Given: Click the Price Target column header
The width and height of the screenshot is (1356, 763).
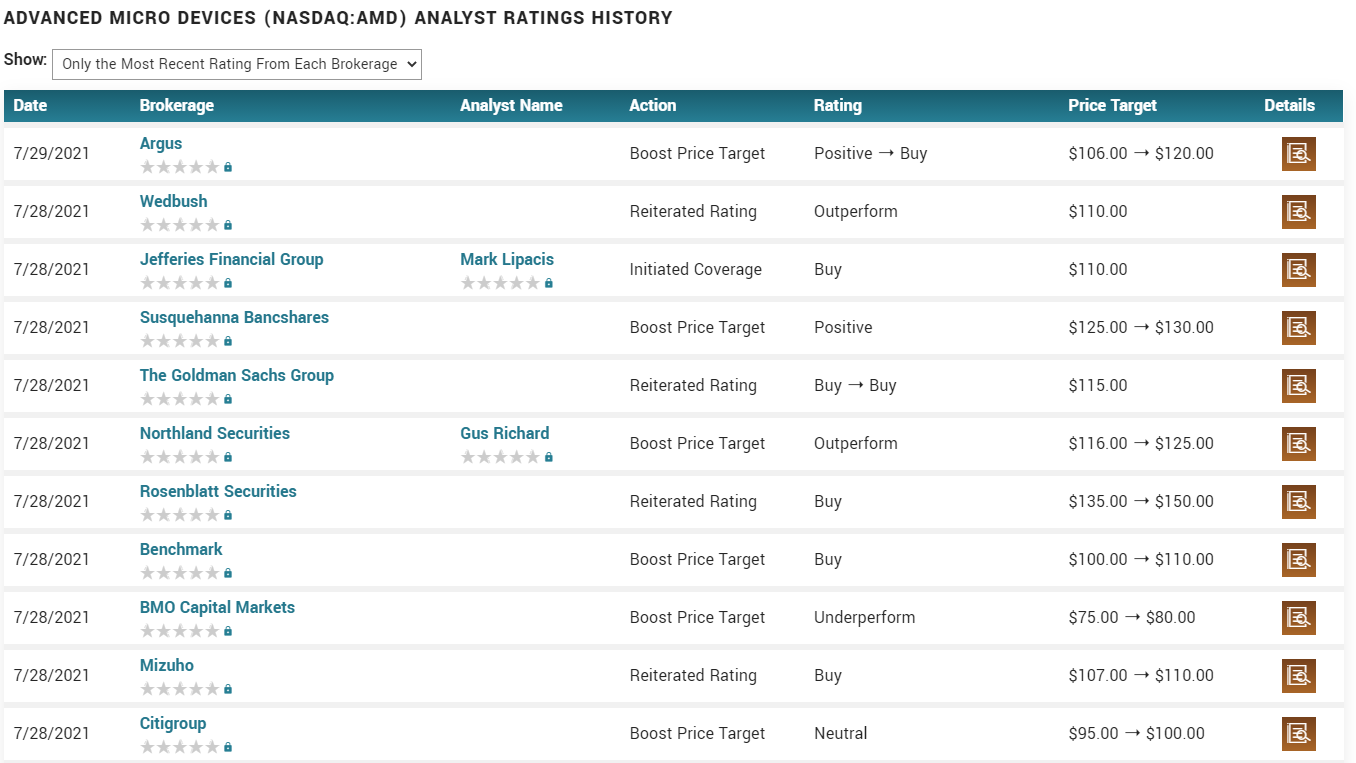Looking at the screenshot, I should pyautogui.click(x=1112, y=105).
